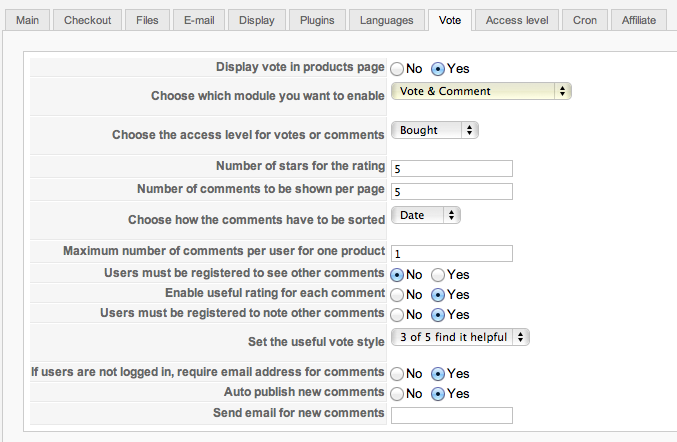Choose No for auto publish new comments
Image resolution: width=677 pixels, height=442 pixels.
pyautogui.click(x=398, y=394)
